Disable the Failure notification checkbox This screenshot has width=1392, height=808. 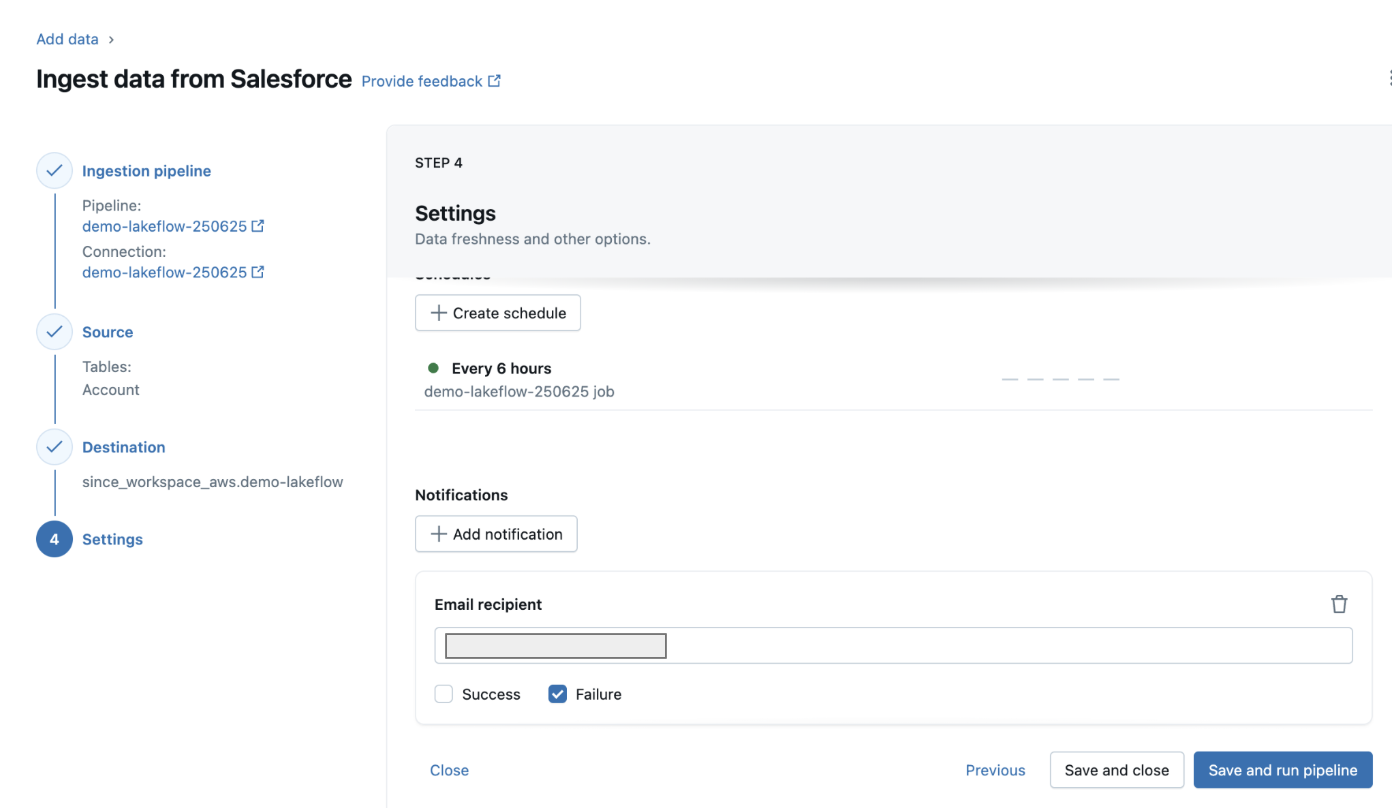click(x=557, y=693)
